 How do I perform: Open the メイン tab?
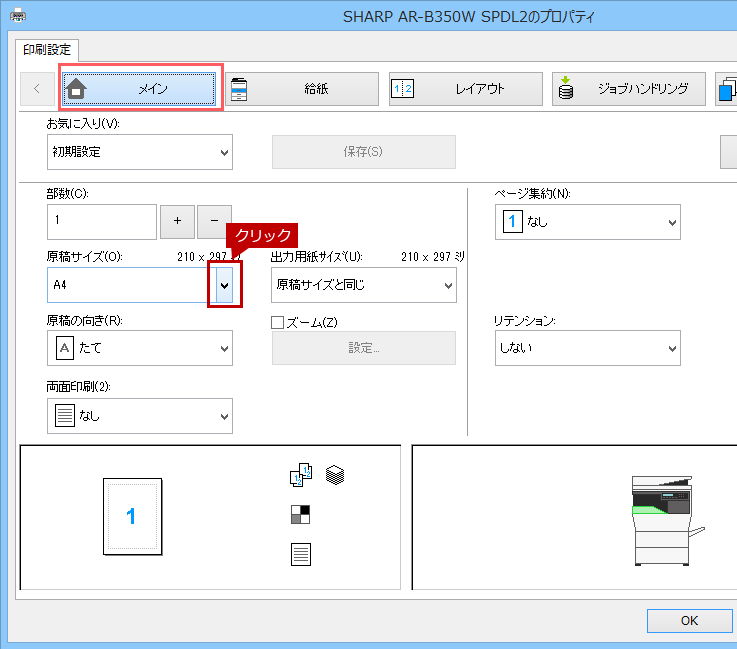tap(139, 88)
